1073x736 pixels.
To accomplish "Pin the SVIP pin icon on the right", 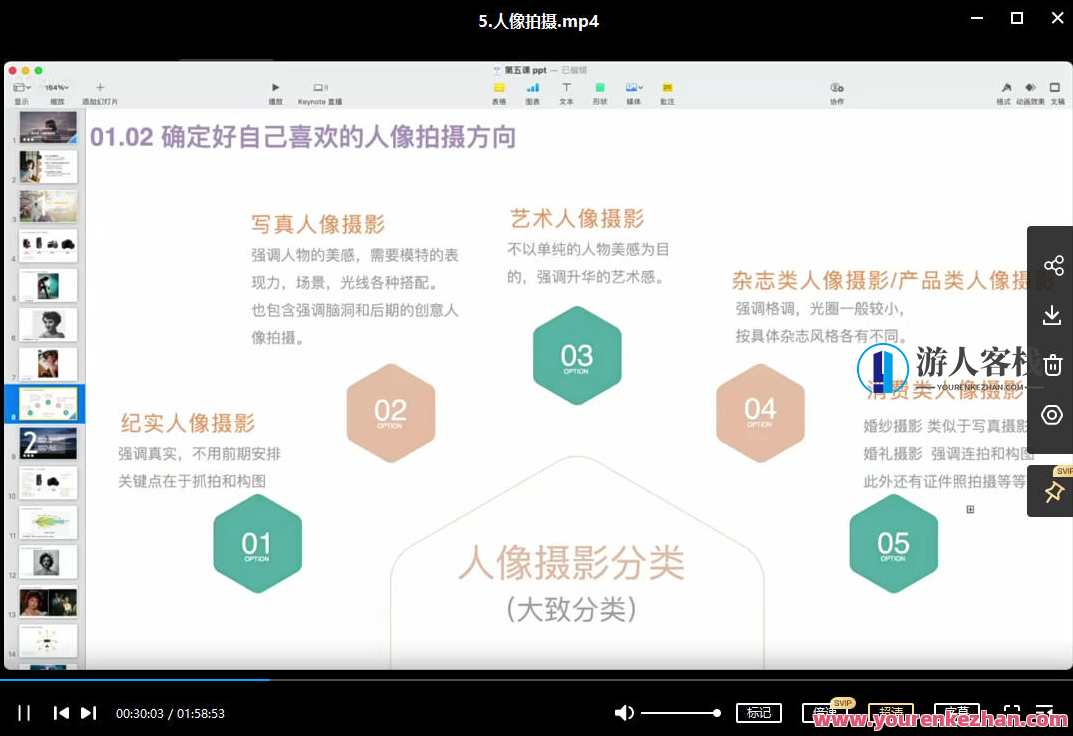I will click(x=1051, y=491).
